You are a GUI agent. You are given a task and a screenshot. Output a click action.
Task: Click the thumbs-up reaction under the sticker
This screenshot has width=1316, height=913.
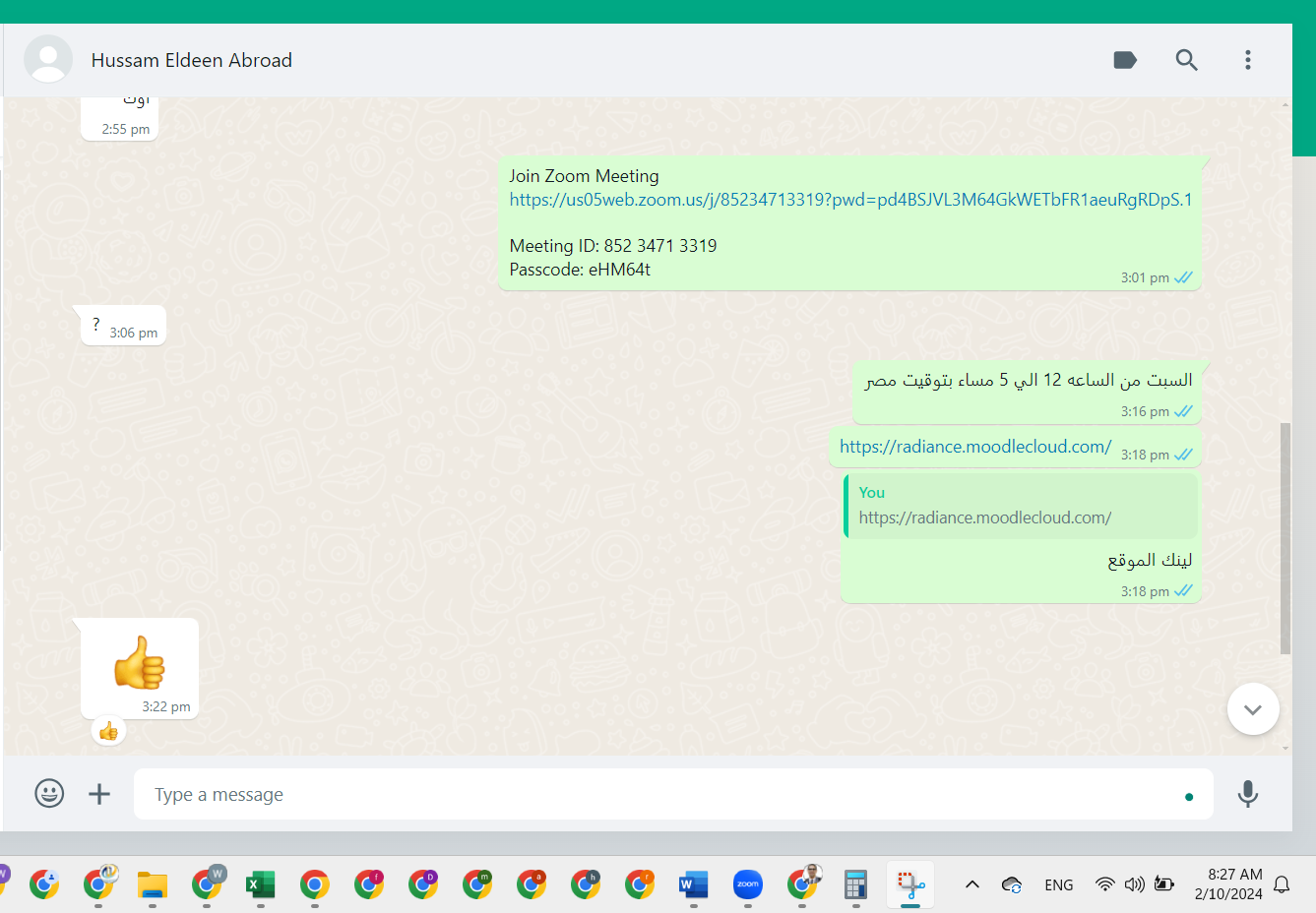point(108,731)
